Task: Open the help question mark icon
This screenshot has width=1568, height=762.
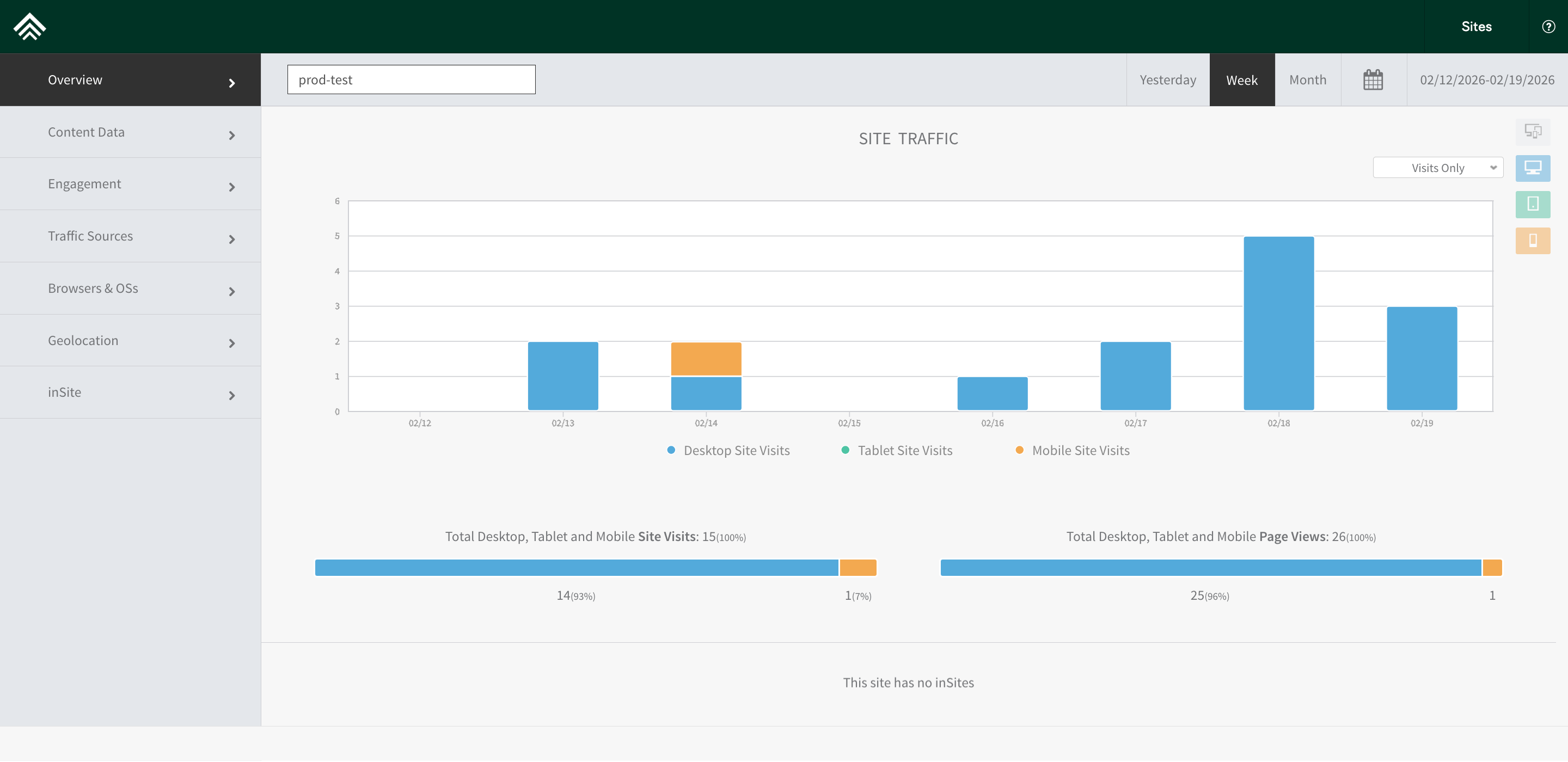Action: tap(1548, 27)
